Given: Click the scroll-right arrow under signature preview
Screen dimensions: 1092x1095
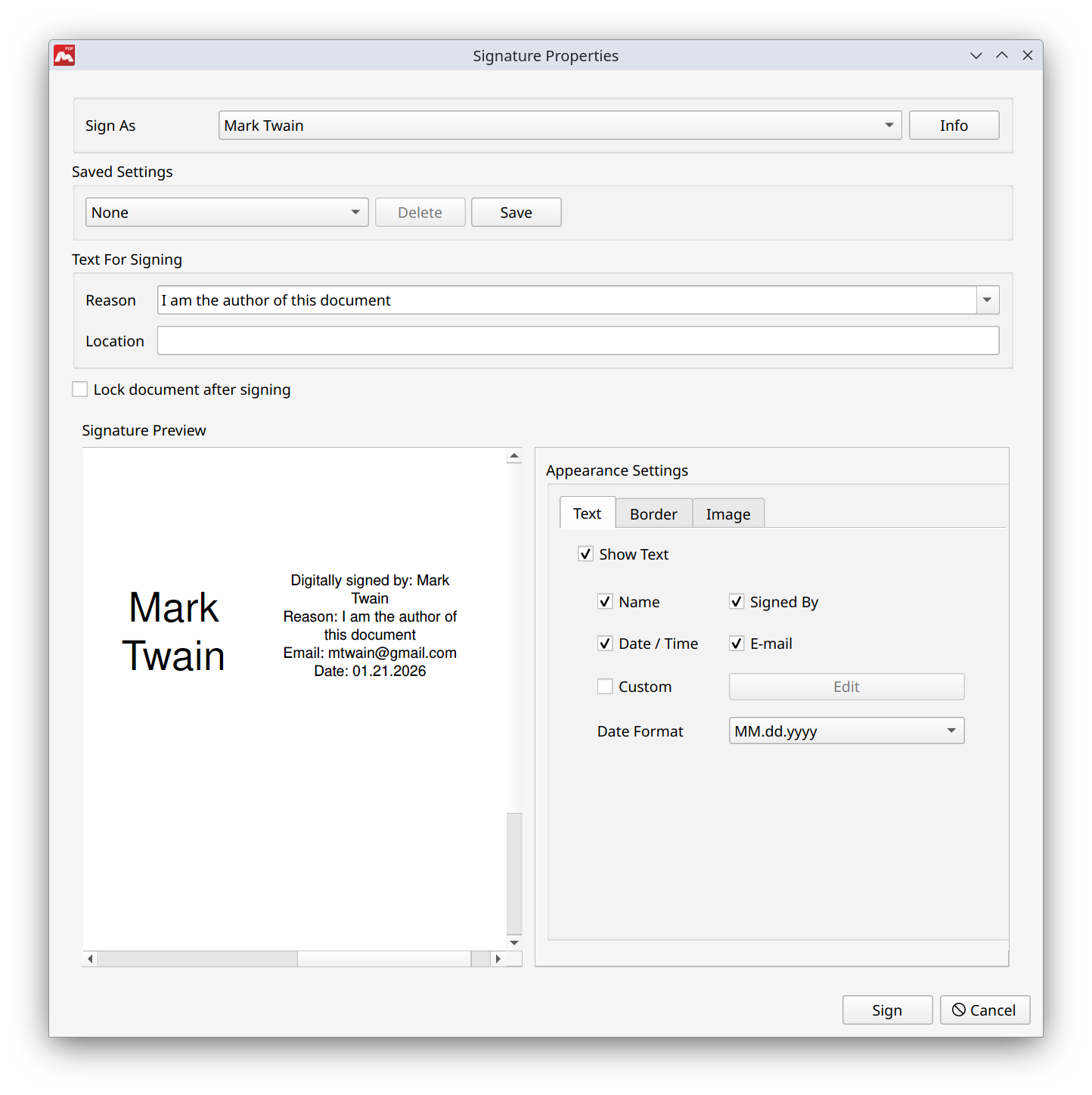Looking at the screenshot, I should click(x=498, y=959).
